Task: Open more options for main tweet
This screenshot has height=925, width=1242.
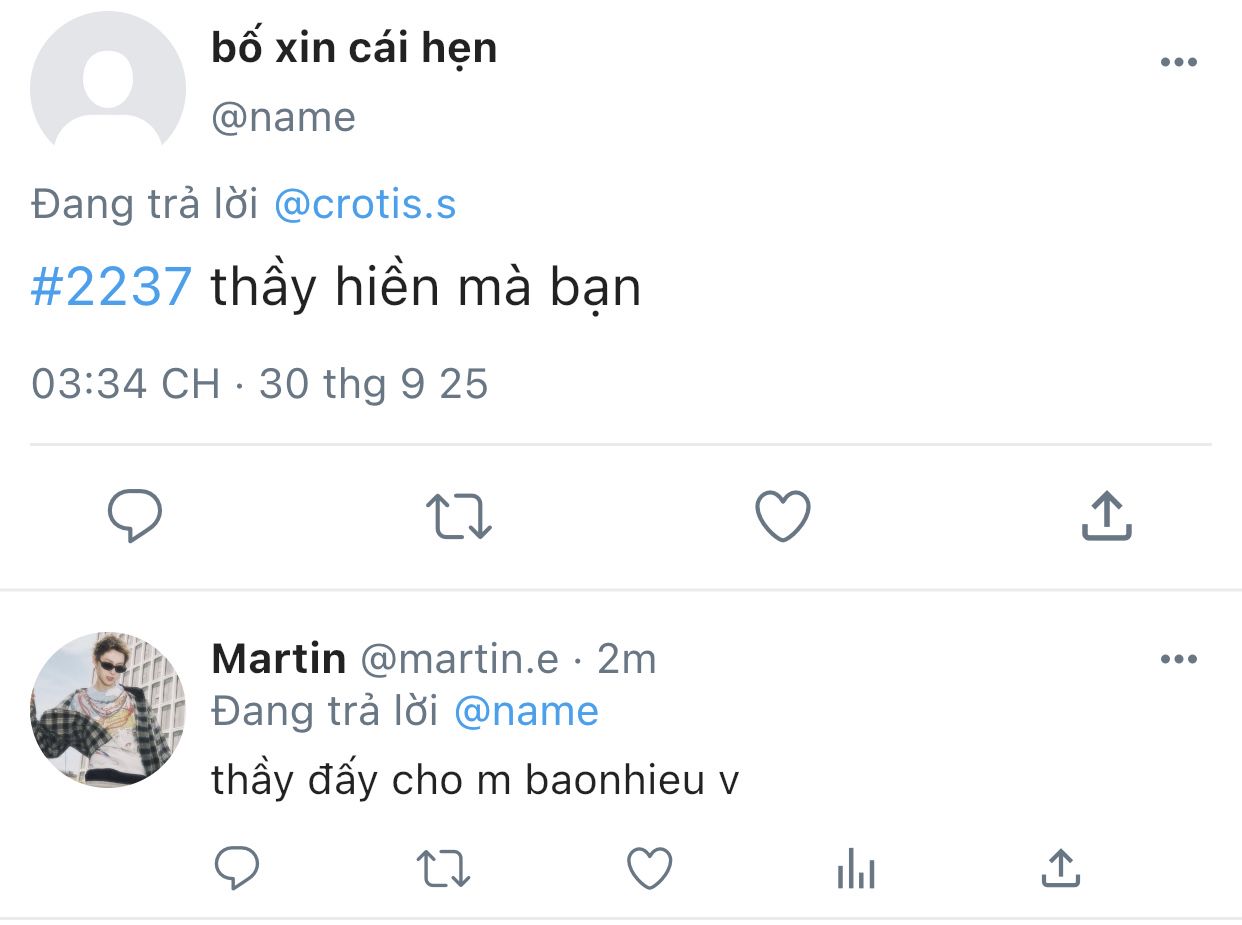Action: pyautogui.click(x=1178, y=63)
